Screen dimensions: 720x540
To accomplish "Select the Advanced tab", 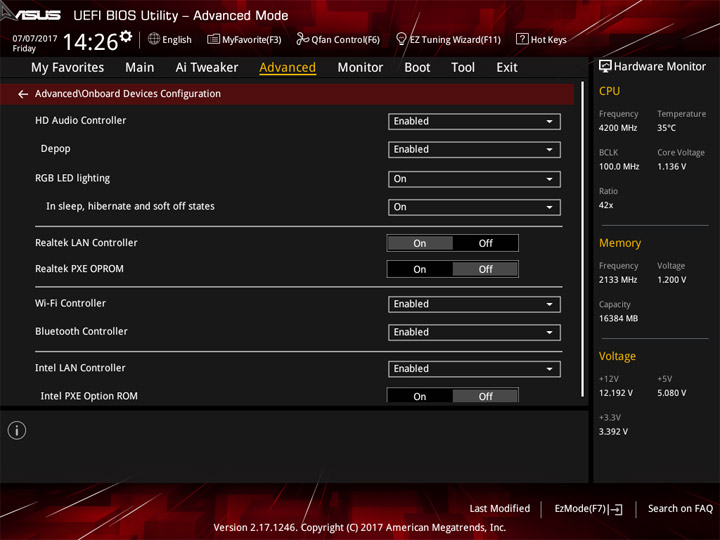I will (287, 68).
